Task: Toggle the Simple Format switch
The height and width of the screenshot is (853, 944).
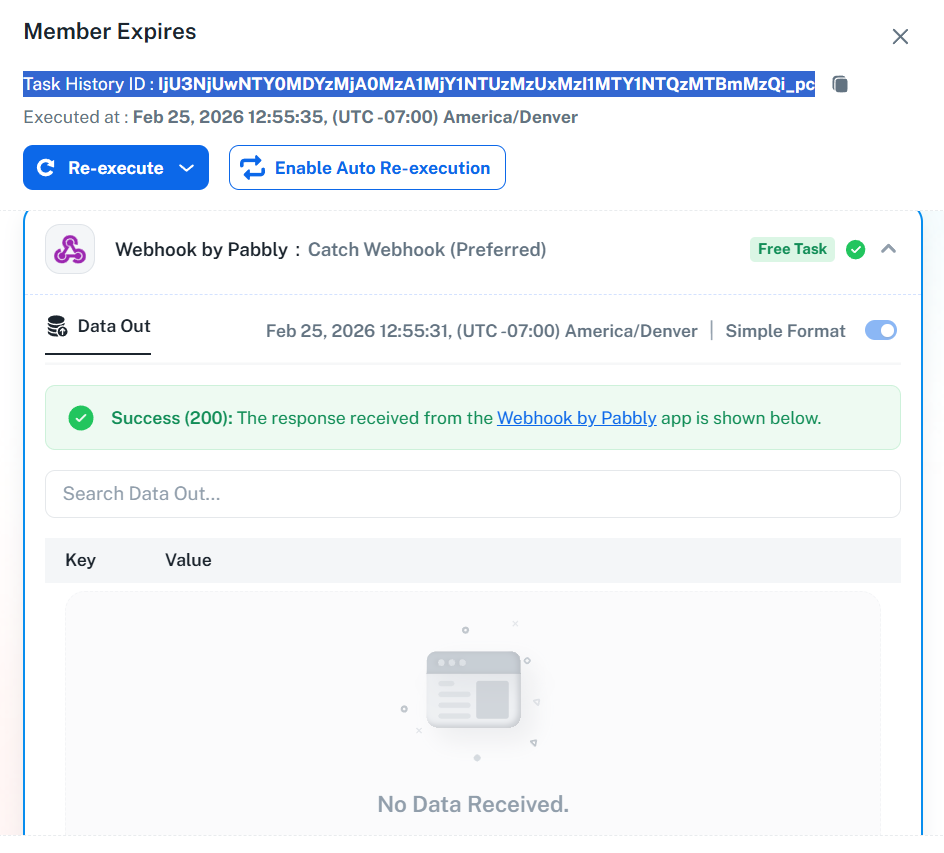Action: [x=880, y=331]
